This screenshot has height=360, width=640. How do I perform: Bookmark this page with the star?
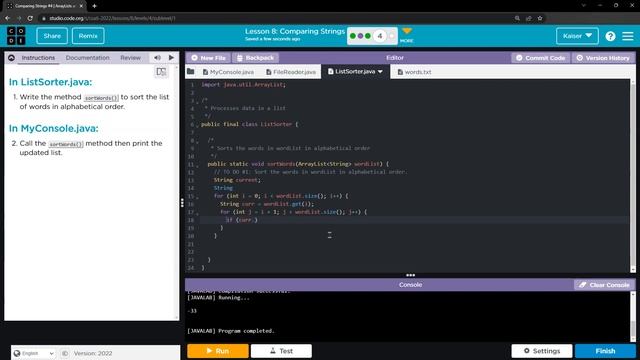[540, 18]
